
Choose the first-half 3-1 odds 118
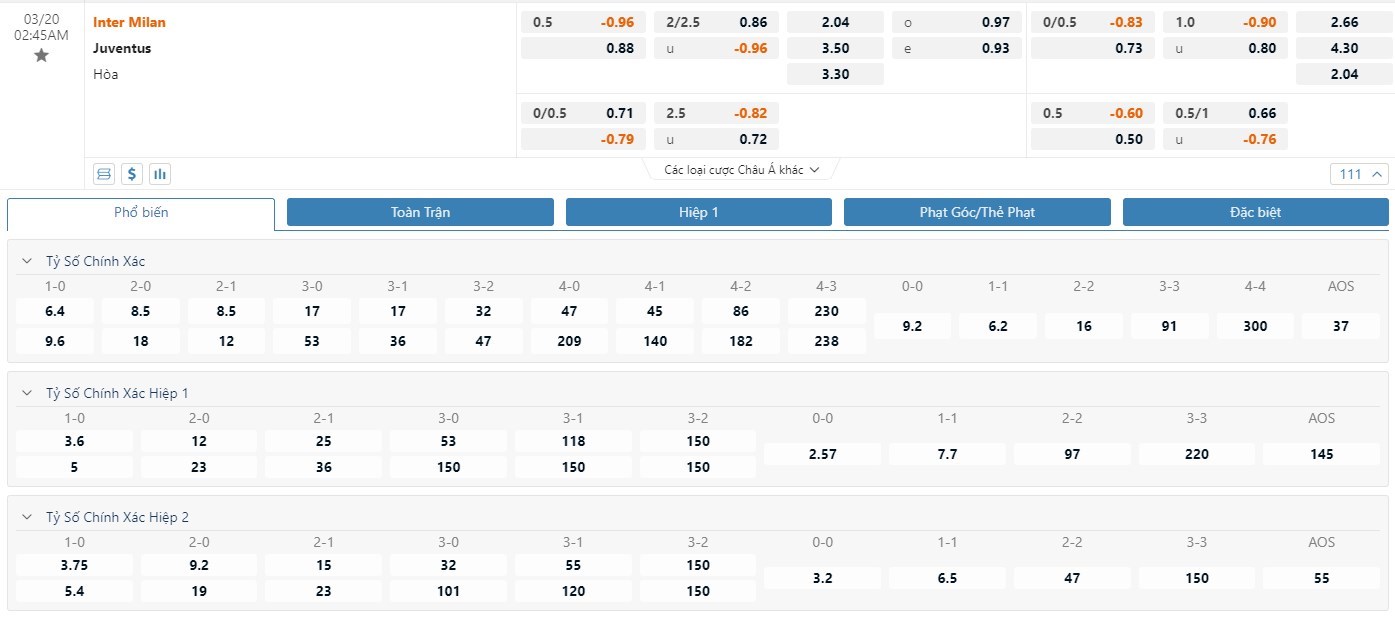(573, 441)
